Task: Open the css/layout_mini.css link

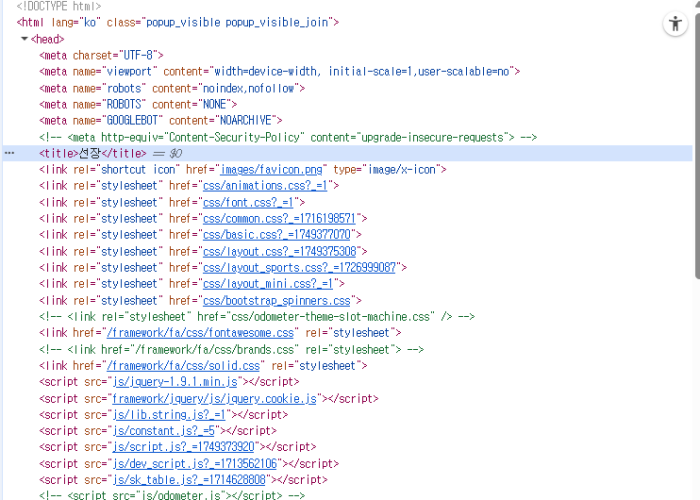Action: pos(268,284)
